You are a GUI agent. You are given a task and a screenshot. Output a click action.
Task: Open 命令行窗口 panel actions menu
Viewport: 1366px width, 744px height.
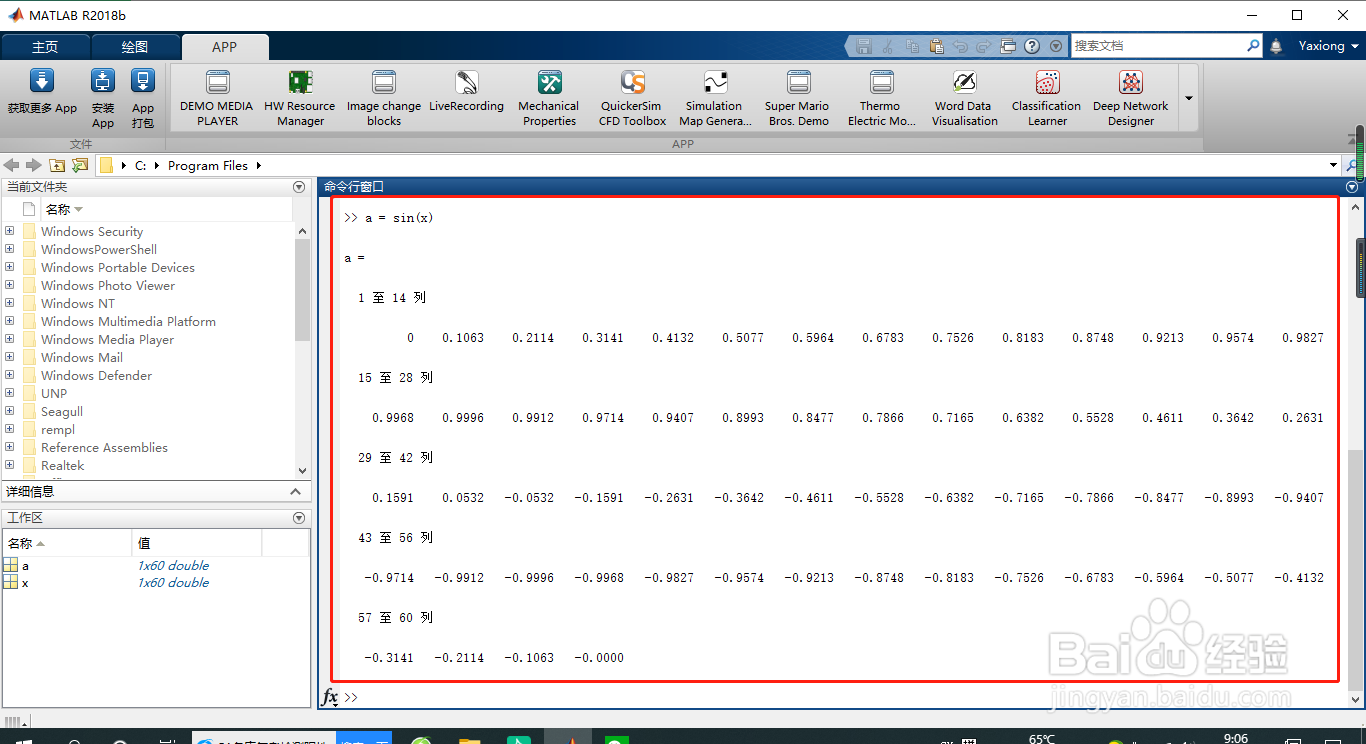[x=1352, y=187]
